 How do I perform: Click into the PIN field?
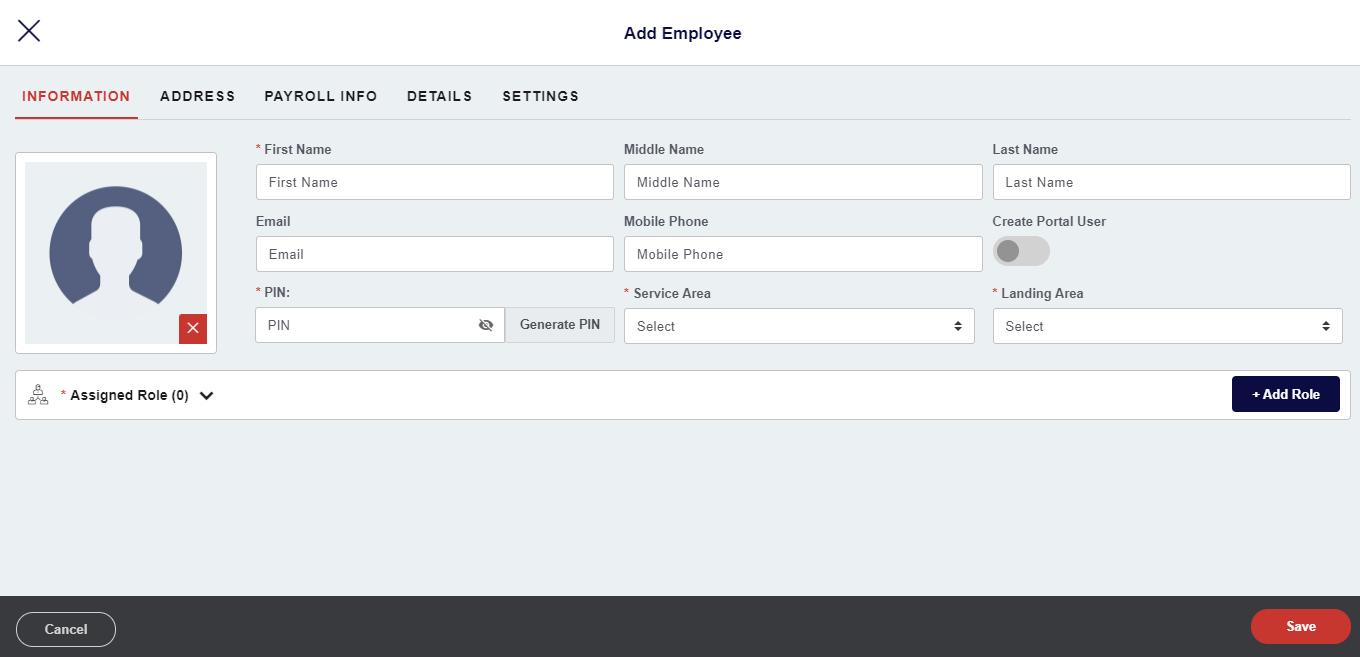380,325
